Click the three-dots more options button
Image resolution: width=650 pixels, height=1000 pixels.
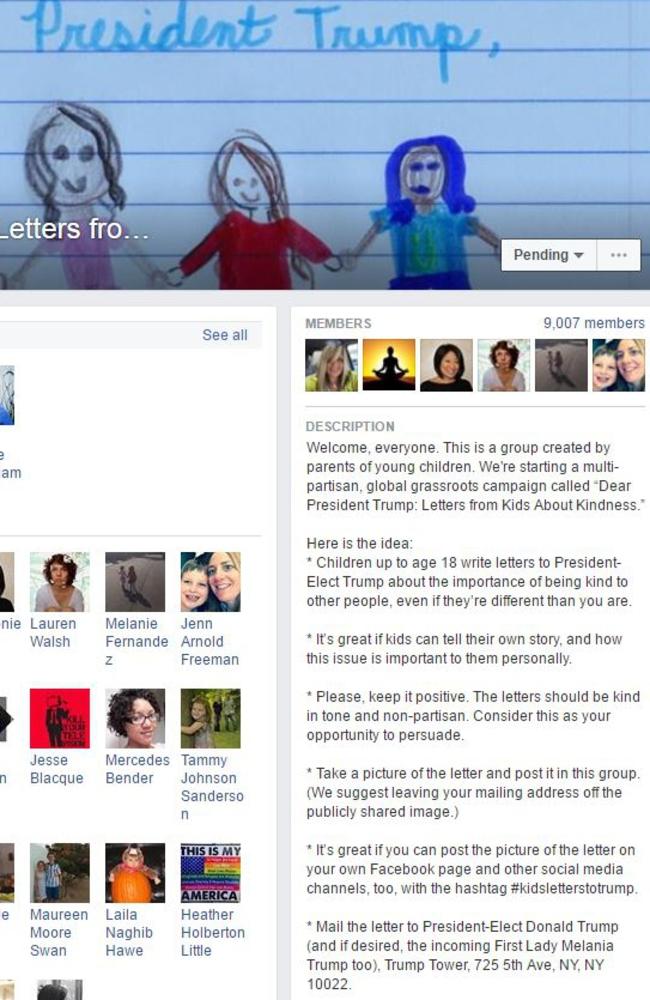tap(619, 255)
